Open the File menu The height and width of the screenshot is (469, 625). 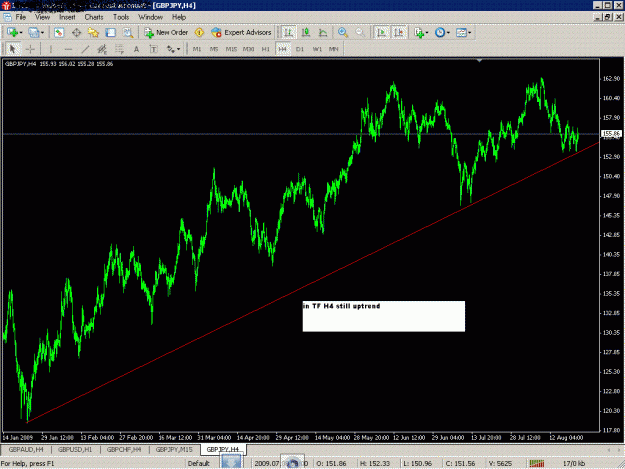pyautogui.click(x=21, y=17)
